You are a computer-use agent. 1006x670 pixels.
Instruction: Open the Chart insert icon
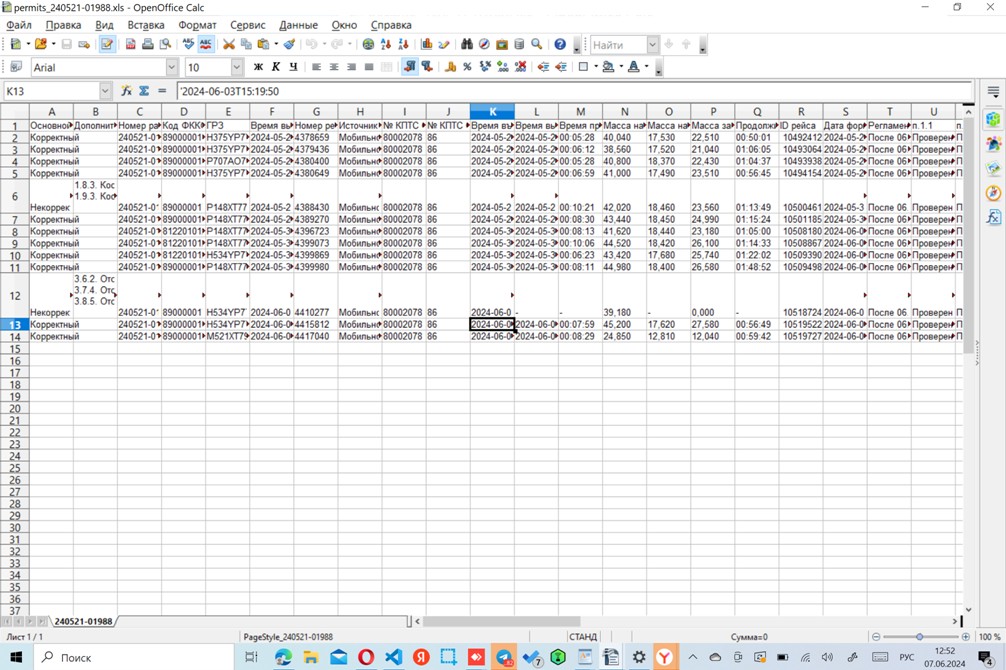[426, 44]
